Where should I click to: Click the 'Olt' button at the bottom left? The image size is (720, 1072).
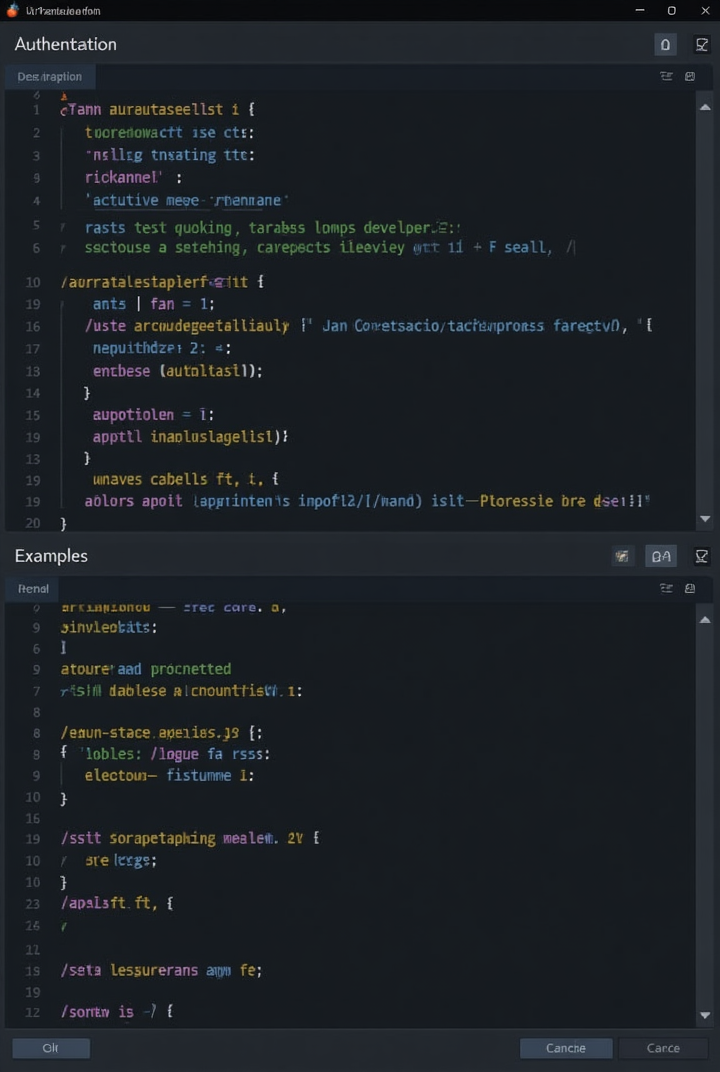pos(51,1048)
